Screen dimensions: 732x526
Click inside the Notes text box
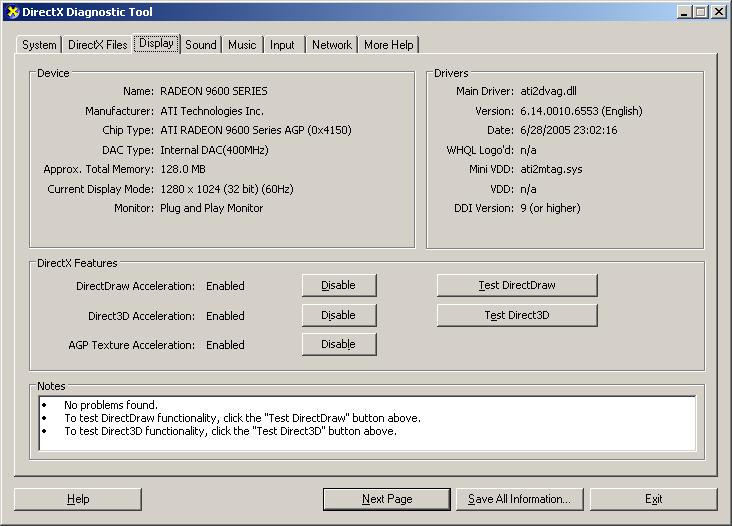click(x=367, y=423)
